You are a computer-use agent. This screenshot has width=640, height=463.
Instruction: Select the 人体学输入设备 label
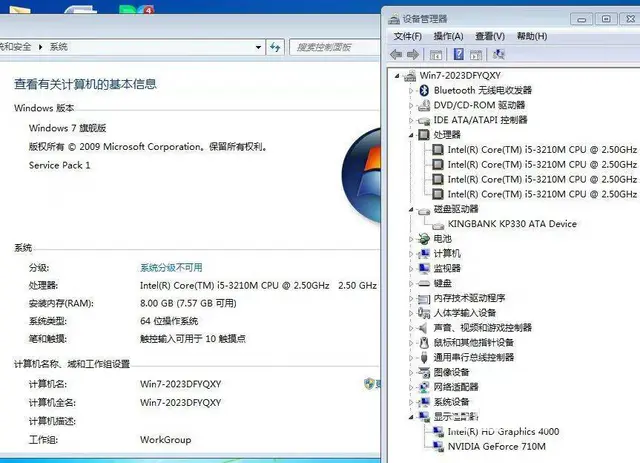464,313
